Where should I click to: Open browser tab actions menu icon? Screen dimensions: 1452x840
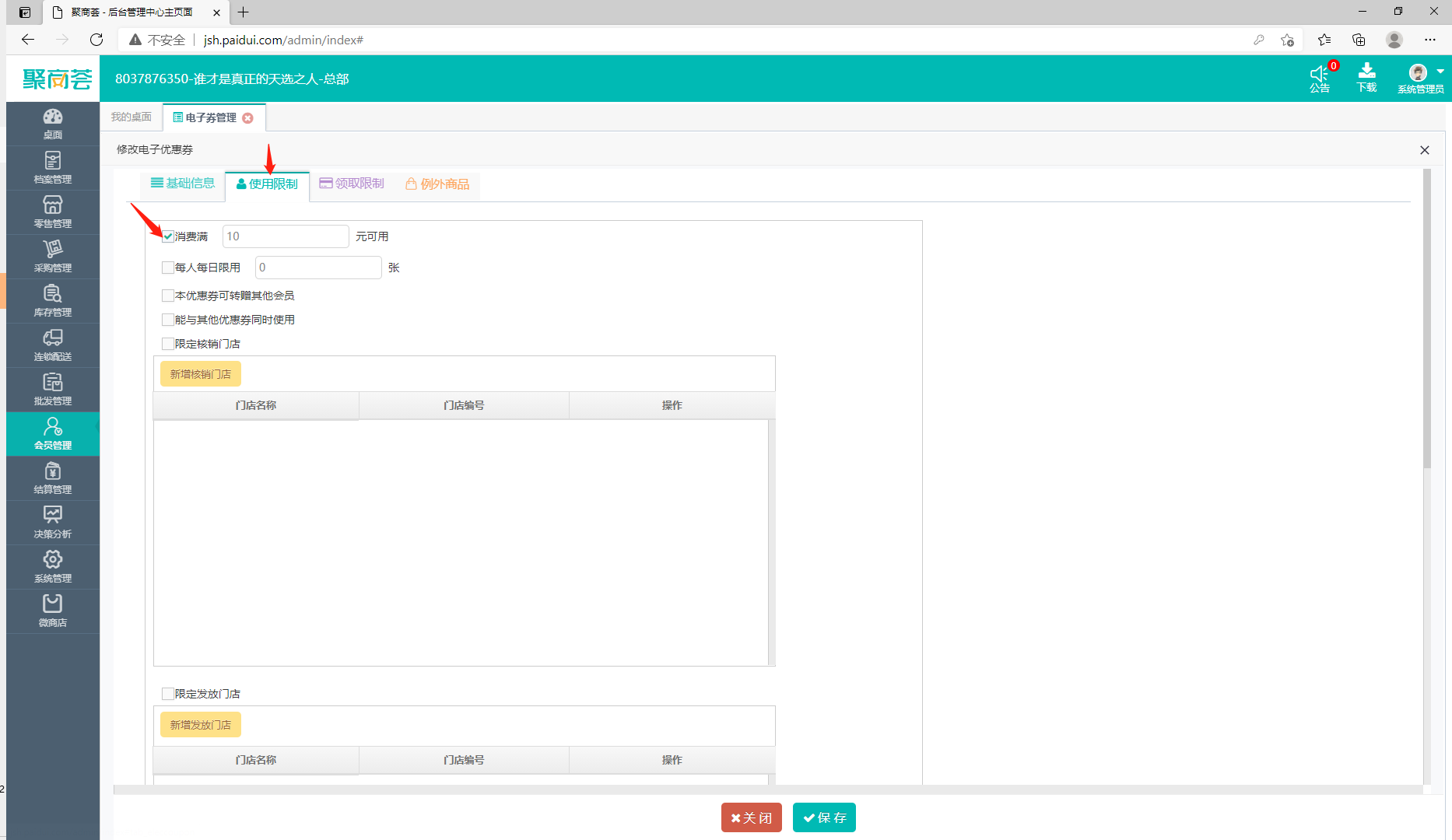tap(25, 12)
